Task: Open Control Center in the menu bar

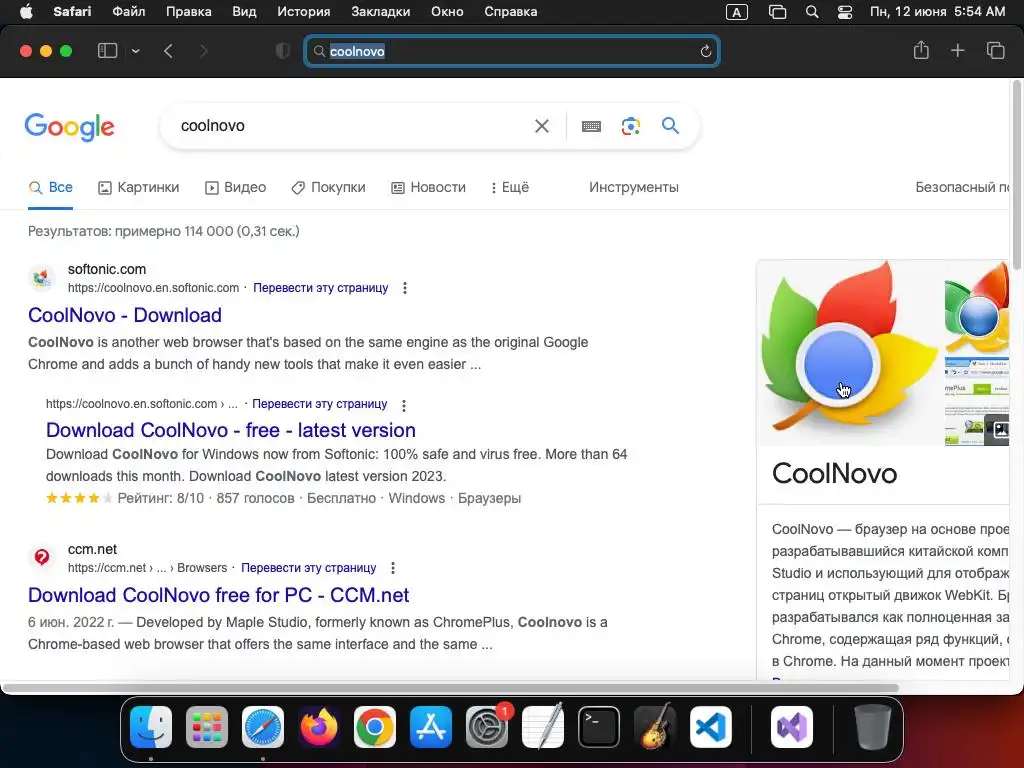Action: click(x=845, y=12)
